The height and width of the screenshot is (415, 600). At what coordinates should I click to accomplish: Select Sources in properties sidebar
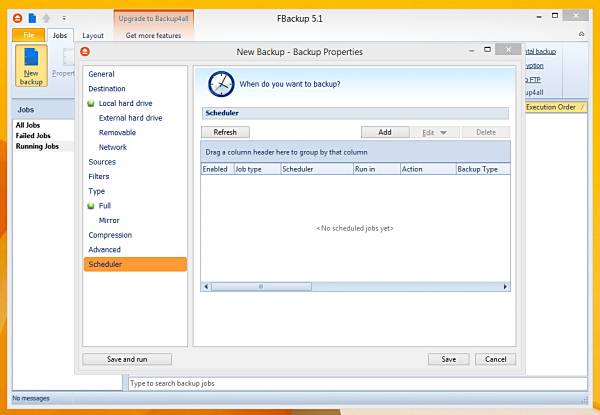102,162
